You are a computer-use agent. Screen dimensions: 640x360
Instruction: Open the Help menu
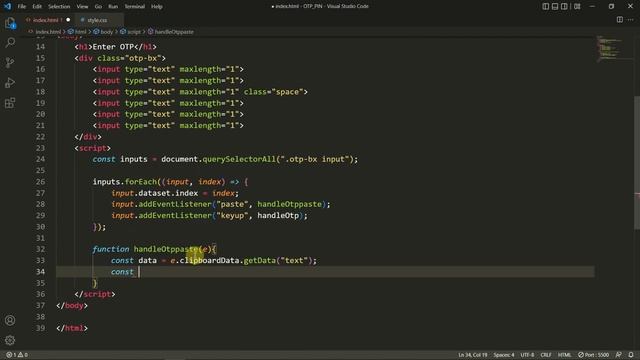157,7
